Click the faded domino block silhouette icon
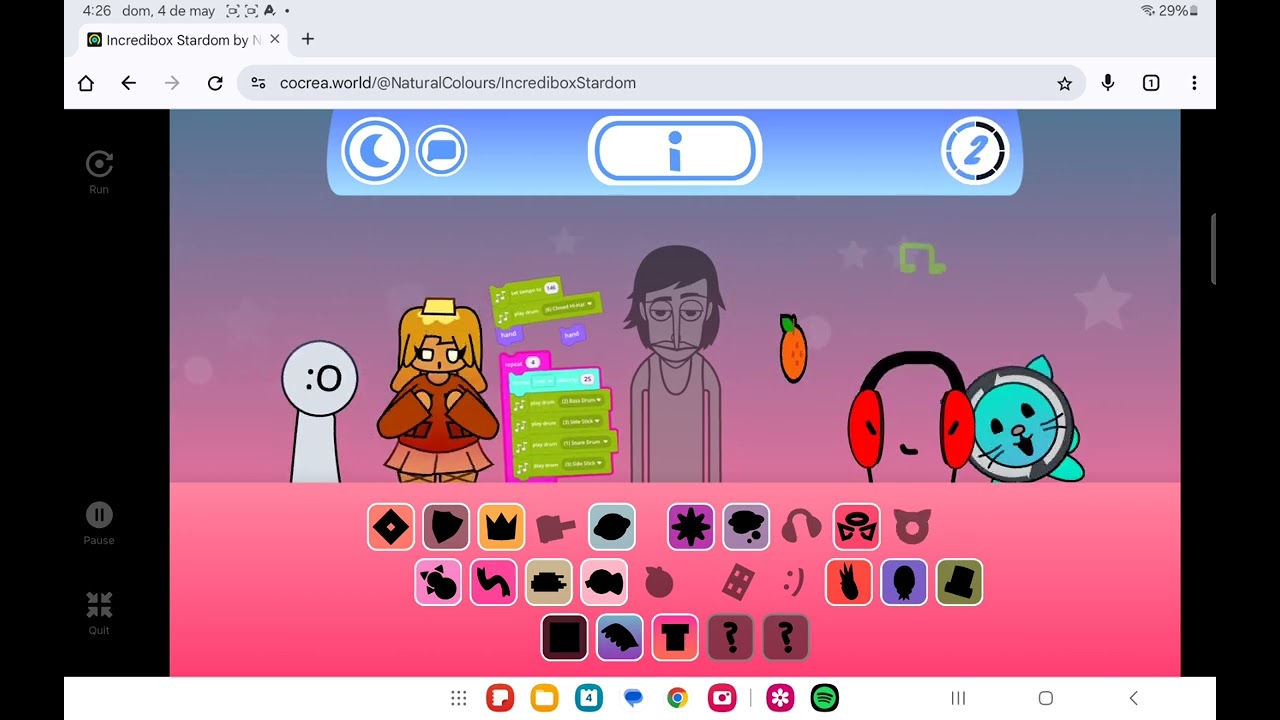1280x720 pixels. click(x=739, y=582)
